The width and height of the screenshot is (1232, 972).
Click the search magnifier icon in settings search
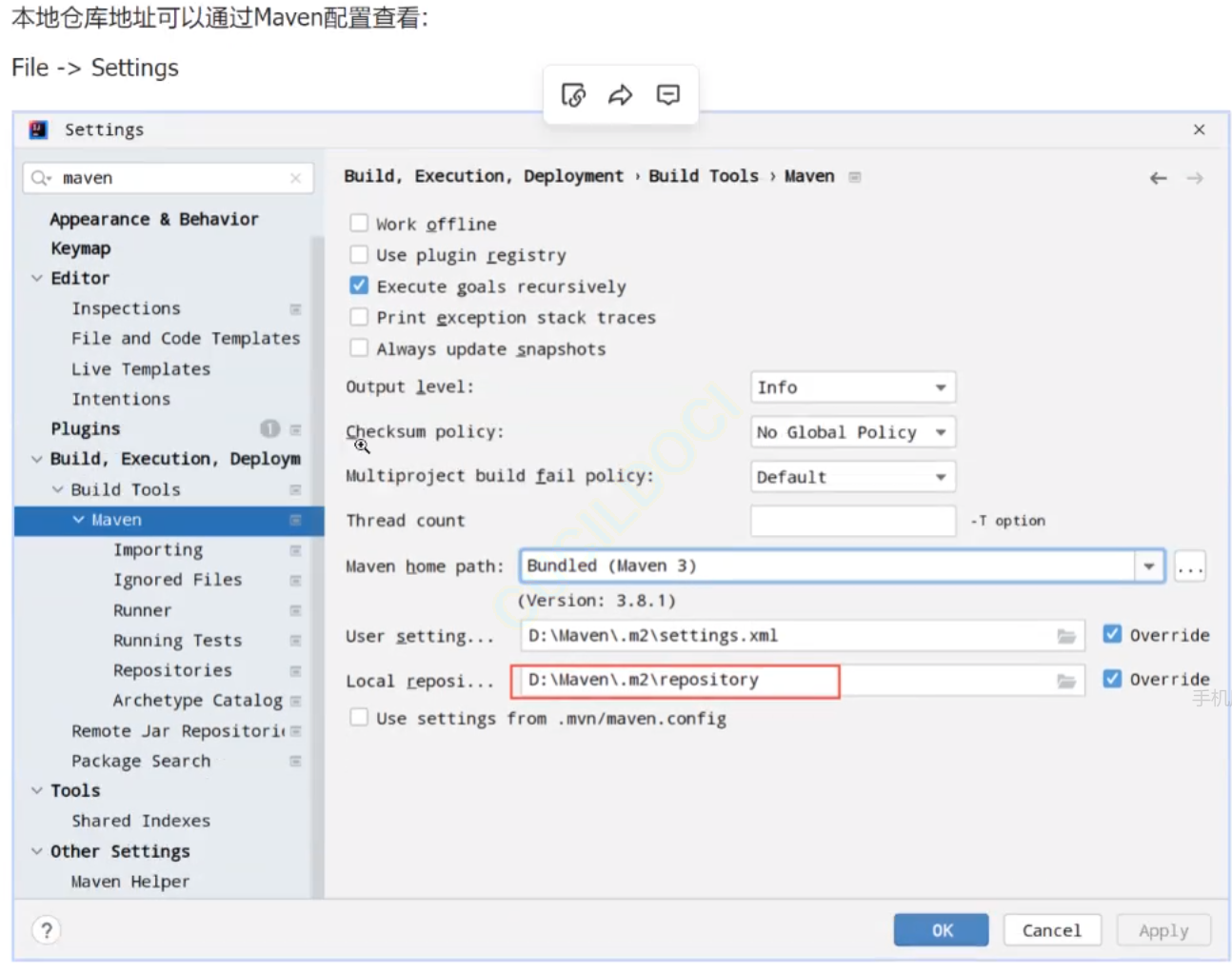[x=41, y=178]
